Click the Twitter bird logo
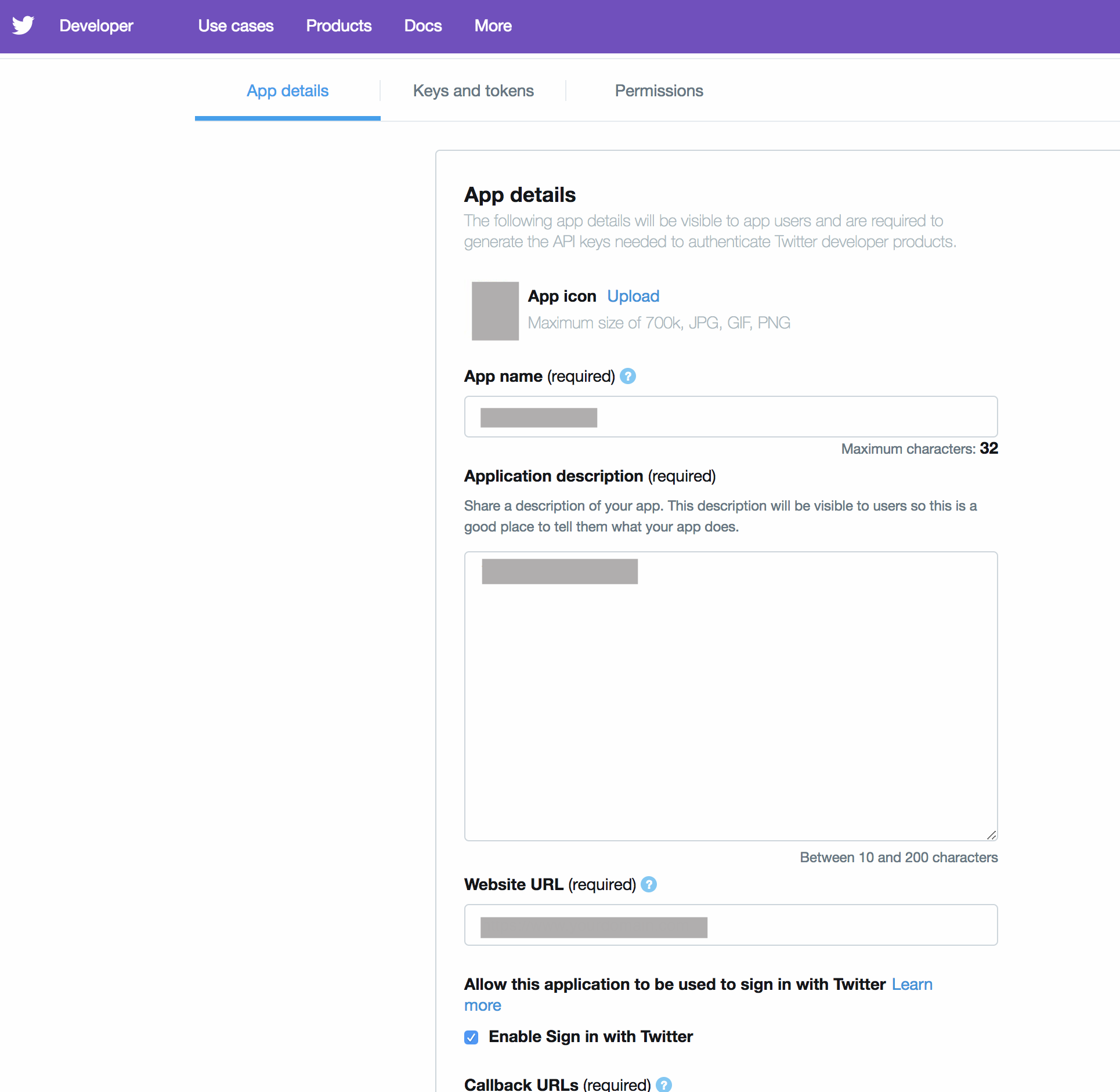The width and height of the screenshot is (1120, 1092). coord(23,26)
